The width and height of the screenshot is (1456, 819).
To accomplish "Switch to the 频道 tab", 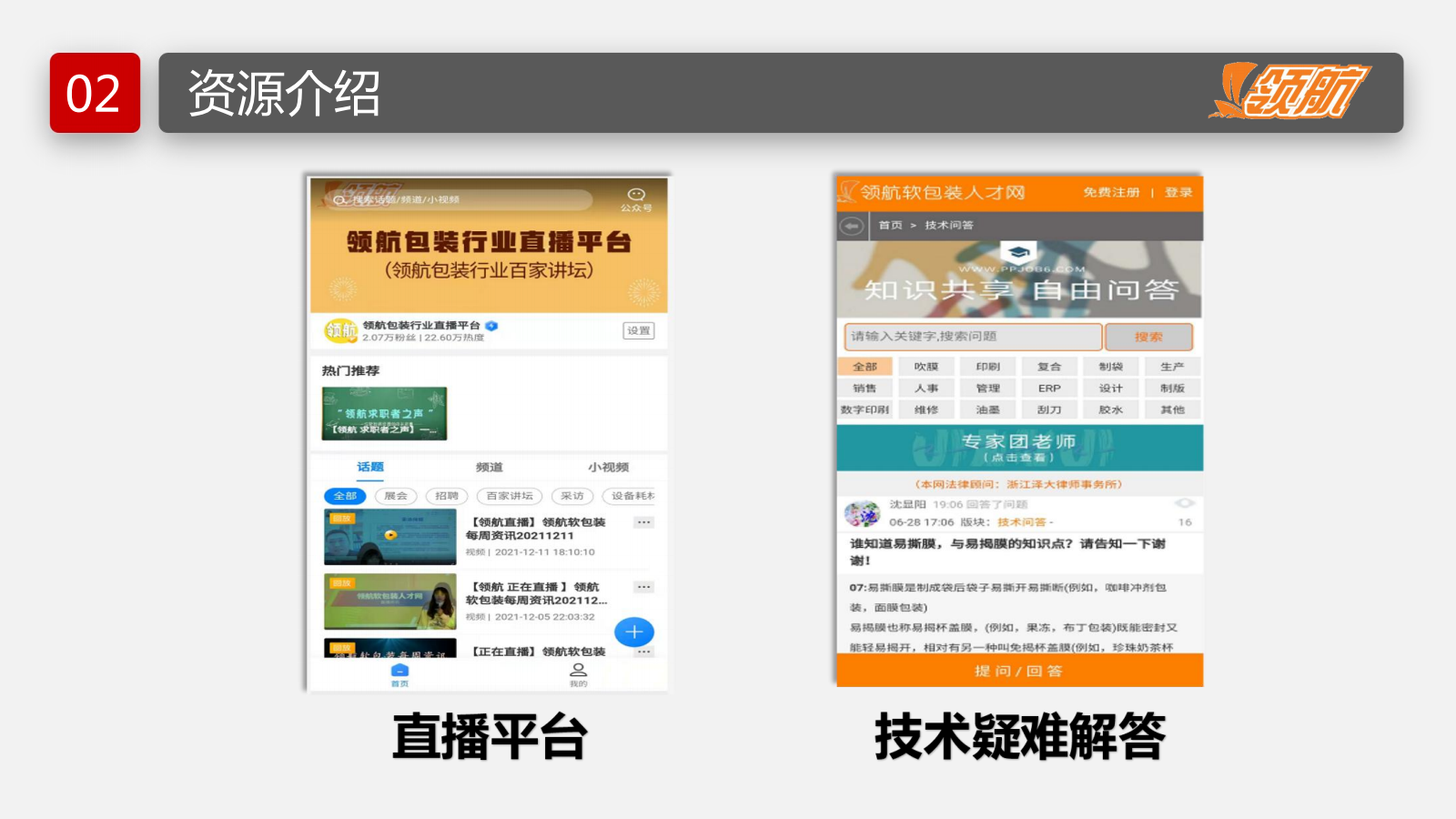I will point(490,468).
